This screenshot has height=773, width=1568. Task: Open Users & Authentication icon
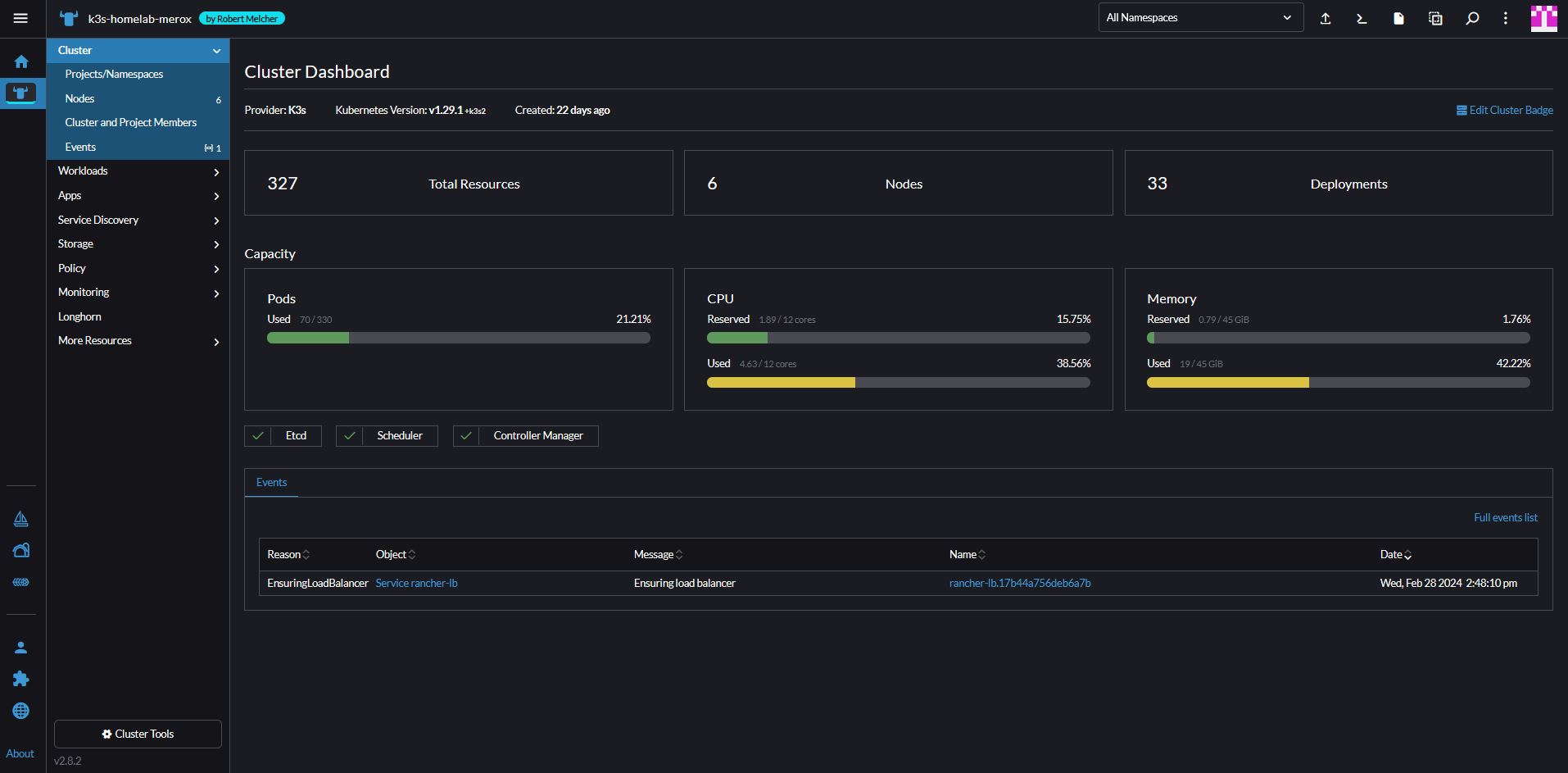point(21,648)
